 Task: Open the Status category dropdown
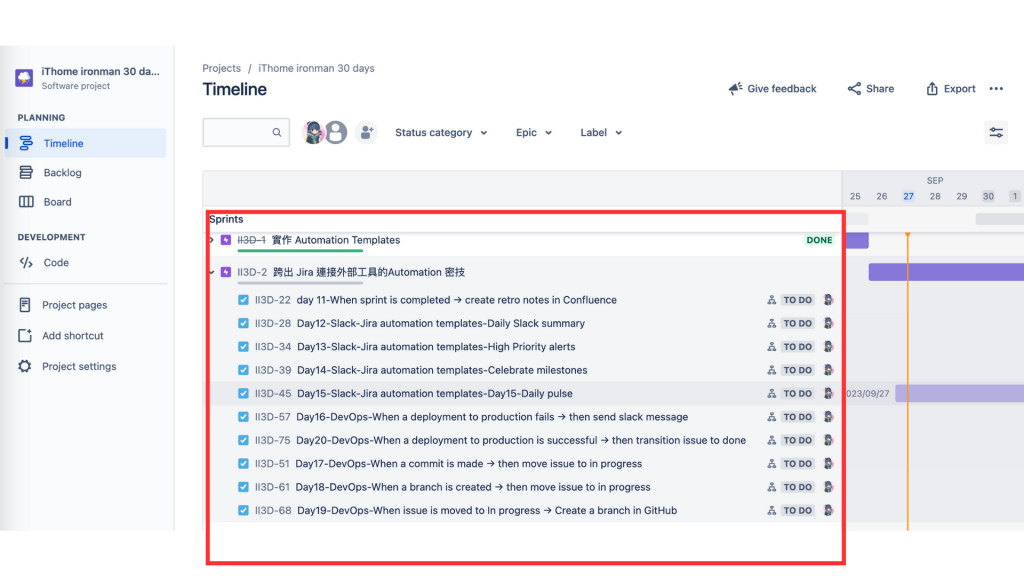click(441, 133)
